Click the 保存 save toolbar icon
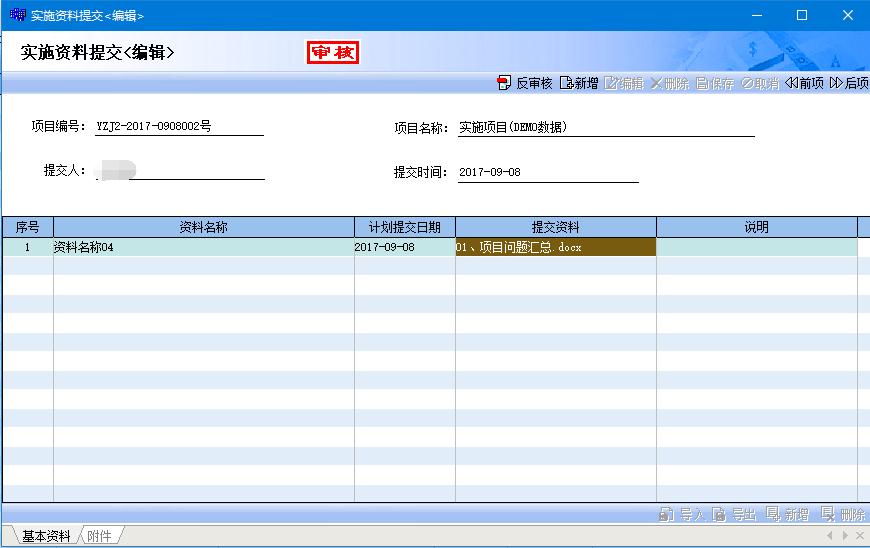Screen dimensions: 870x548 pos(715,84)
